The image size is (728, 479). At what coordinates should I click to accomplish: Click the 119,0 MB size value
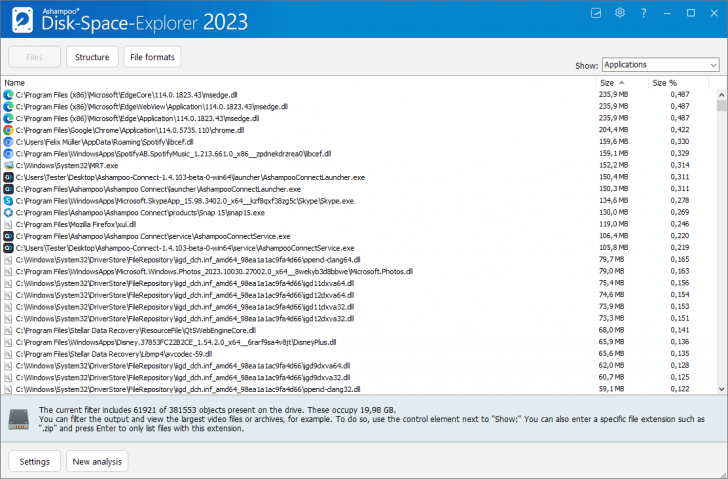[613, 224]
